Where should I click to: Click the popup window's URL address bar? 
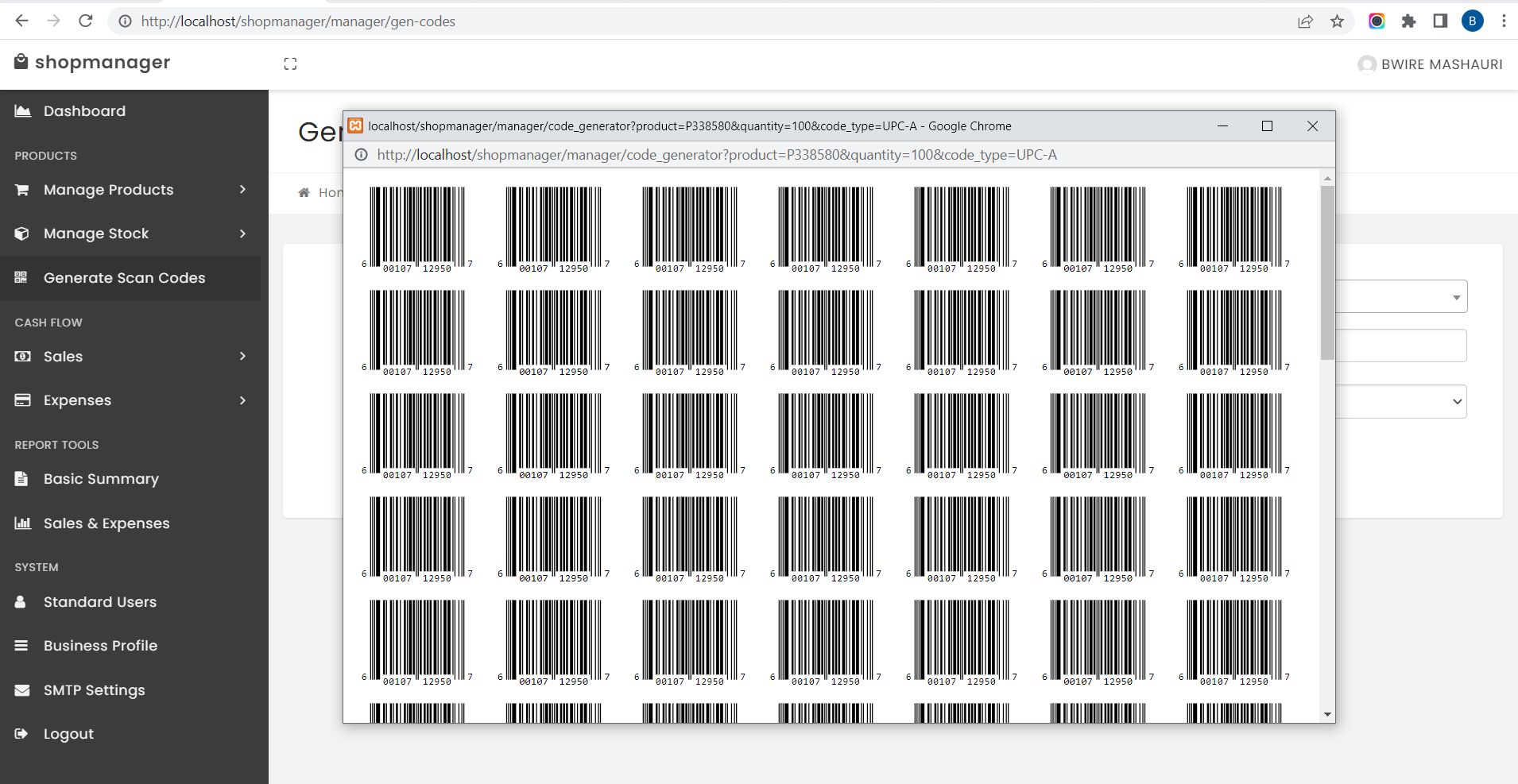(x=717, y=155)
